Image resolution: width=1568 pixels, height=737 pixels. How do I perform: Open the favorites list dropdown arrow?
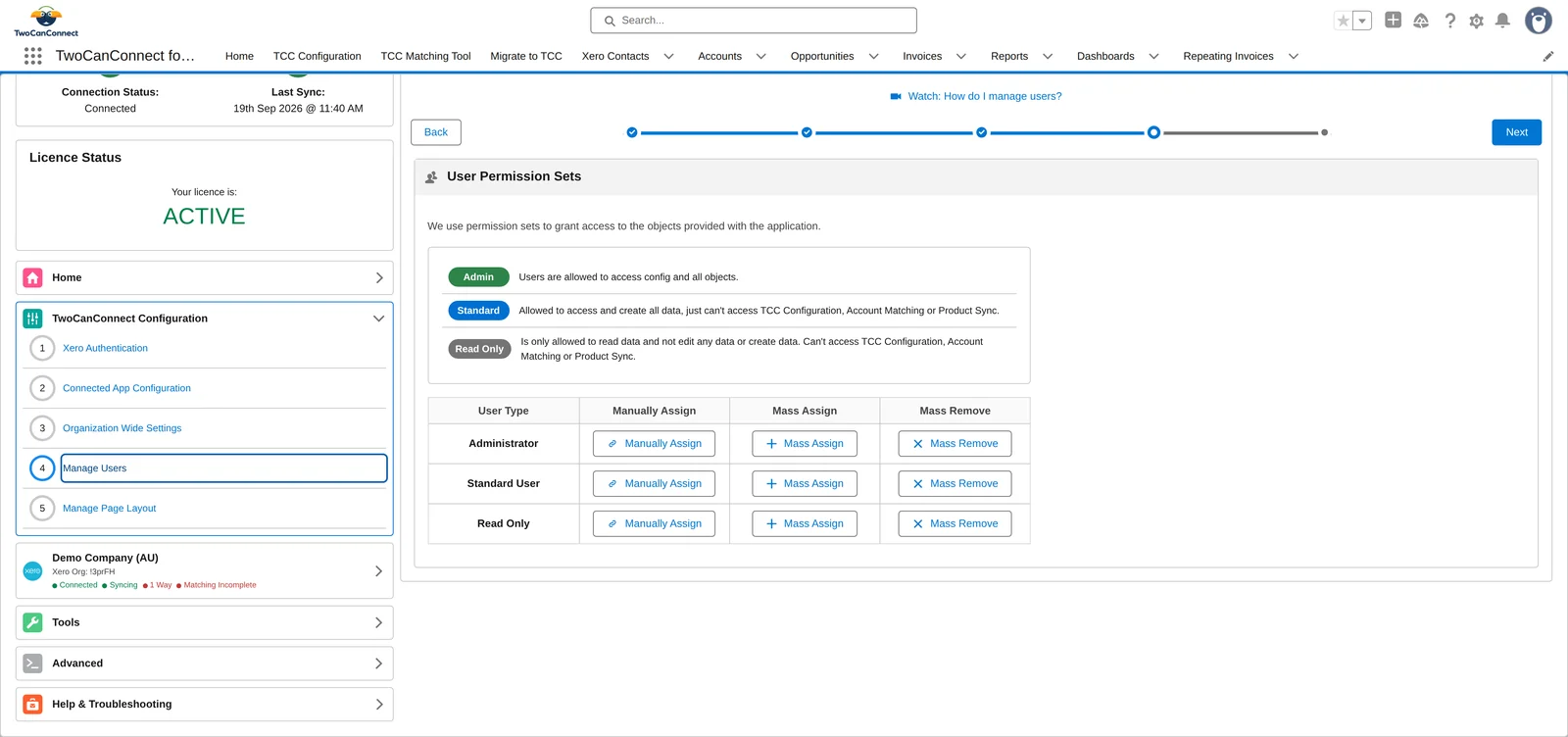pos(1362,21)
